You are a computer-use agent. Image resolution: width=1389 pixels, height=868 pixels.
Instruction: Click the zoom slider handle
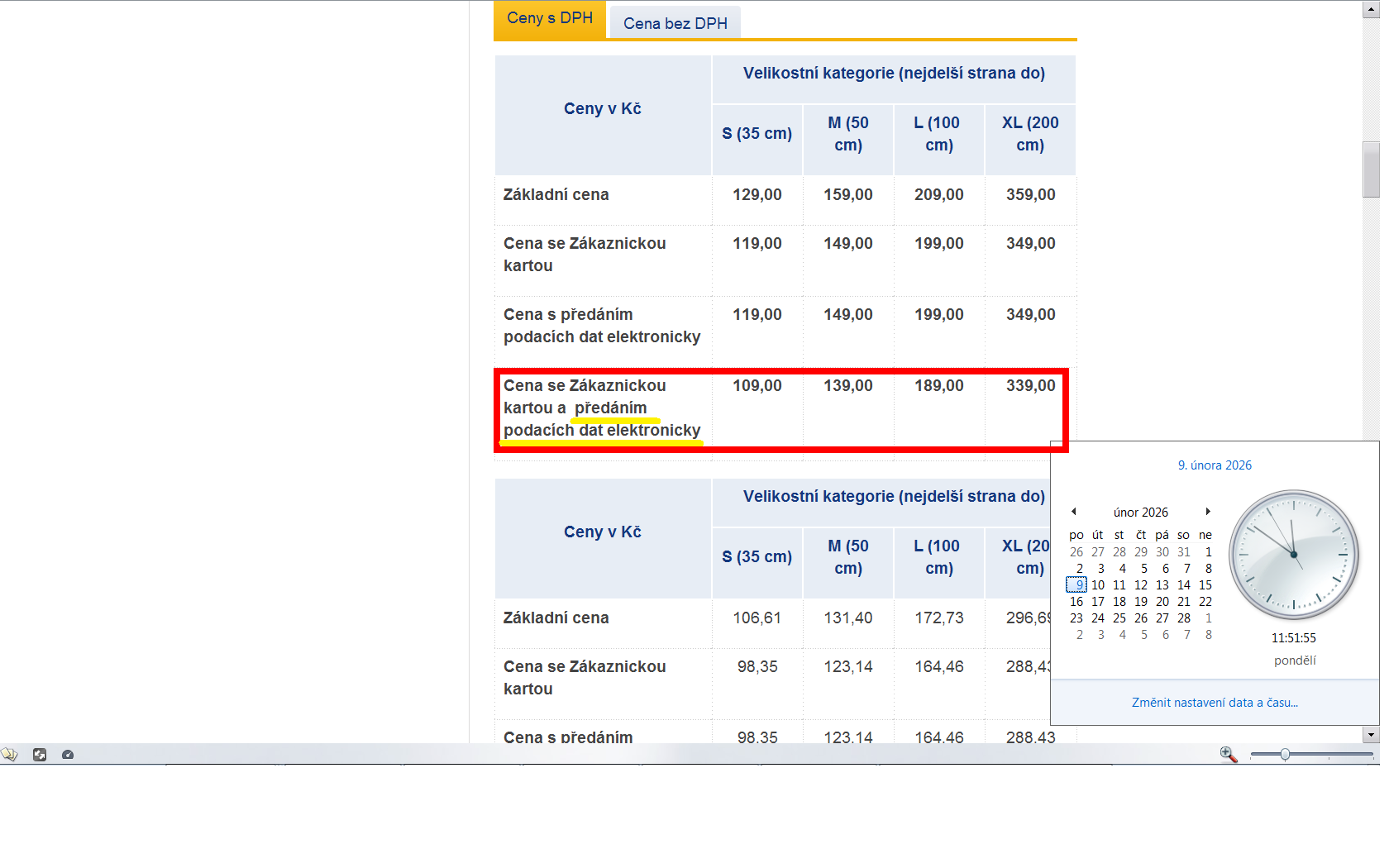[x=1285, y=754]
